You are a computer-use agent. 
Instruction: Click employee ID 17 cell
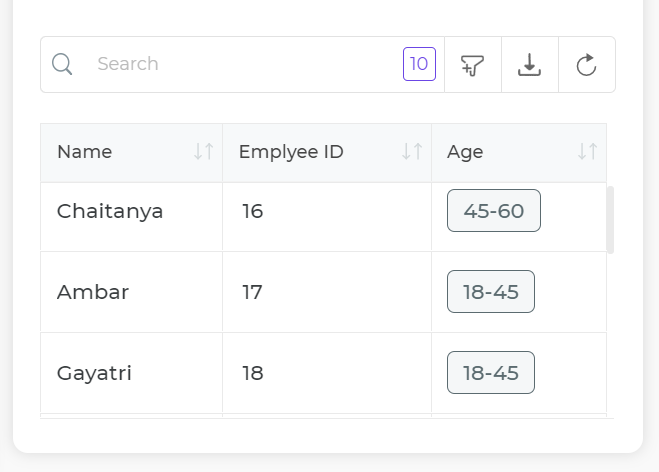(x=252, y=292)
